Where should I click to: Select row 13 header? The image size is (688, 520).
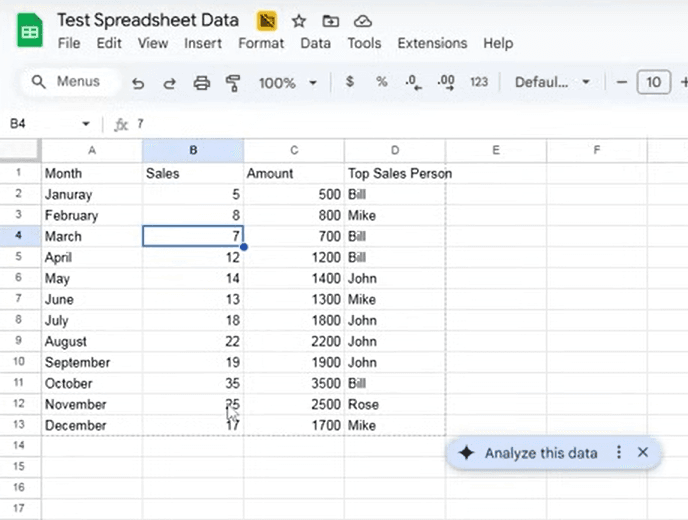[19, 425]
